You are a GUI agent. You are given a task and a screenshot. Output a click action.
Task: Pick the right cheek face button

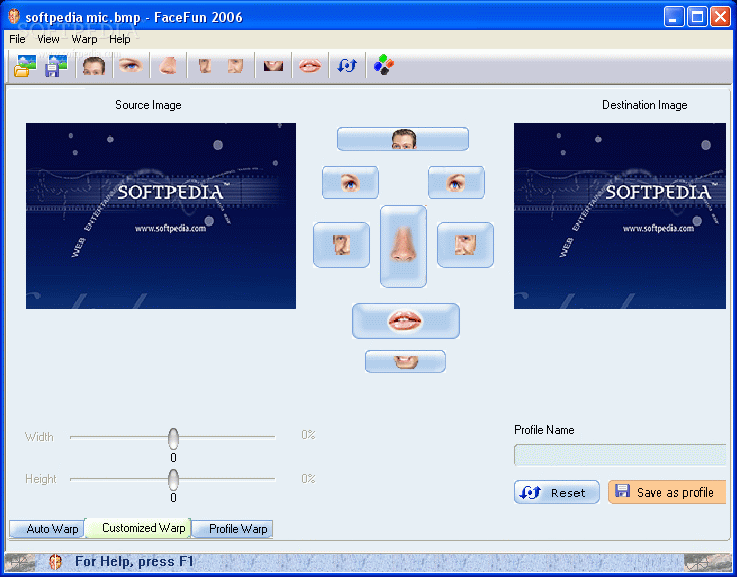pos(465,245)
